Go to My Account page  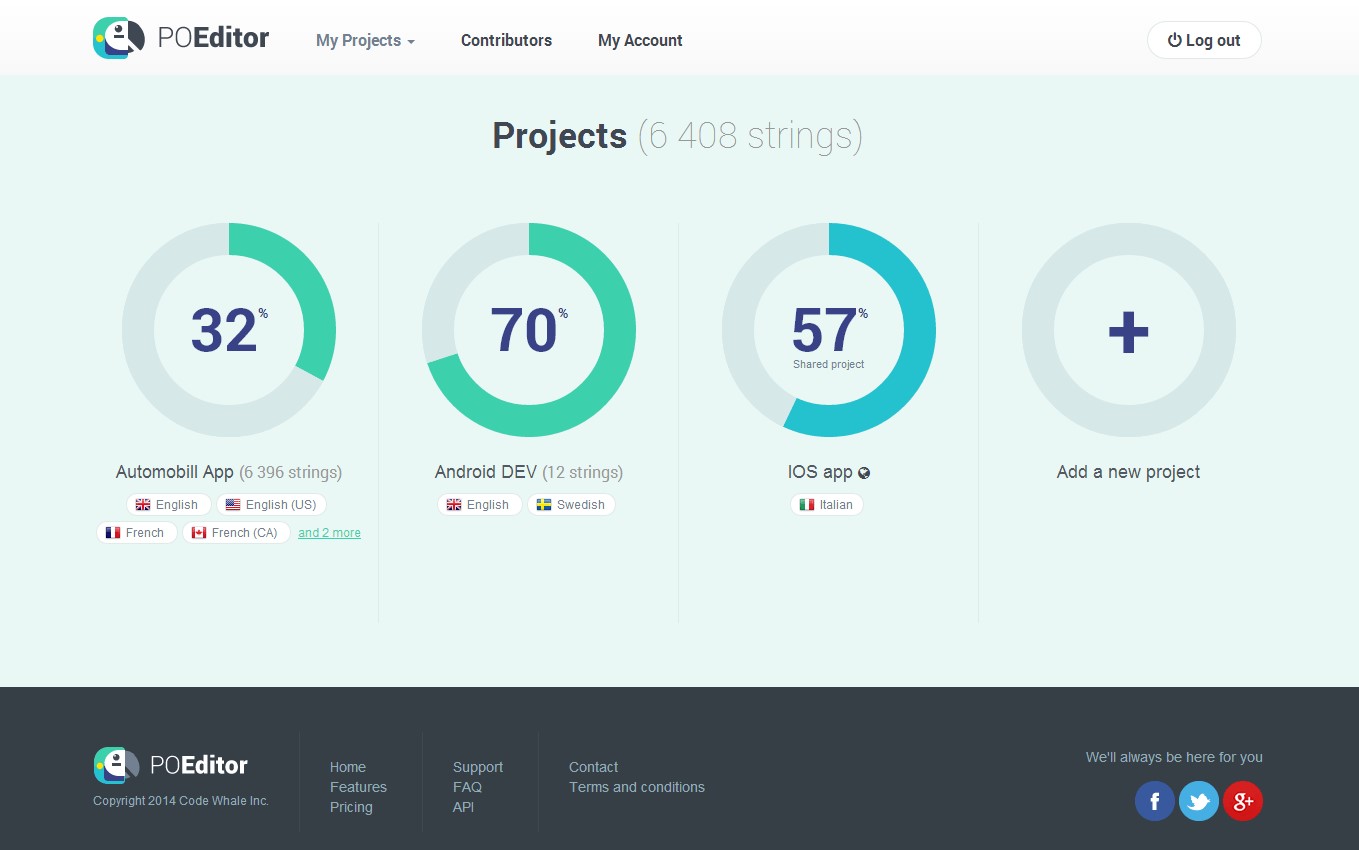click(640, 41)
